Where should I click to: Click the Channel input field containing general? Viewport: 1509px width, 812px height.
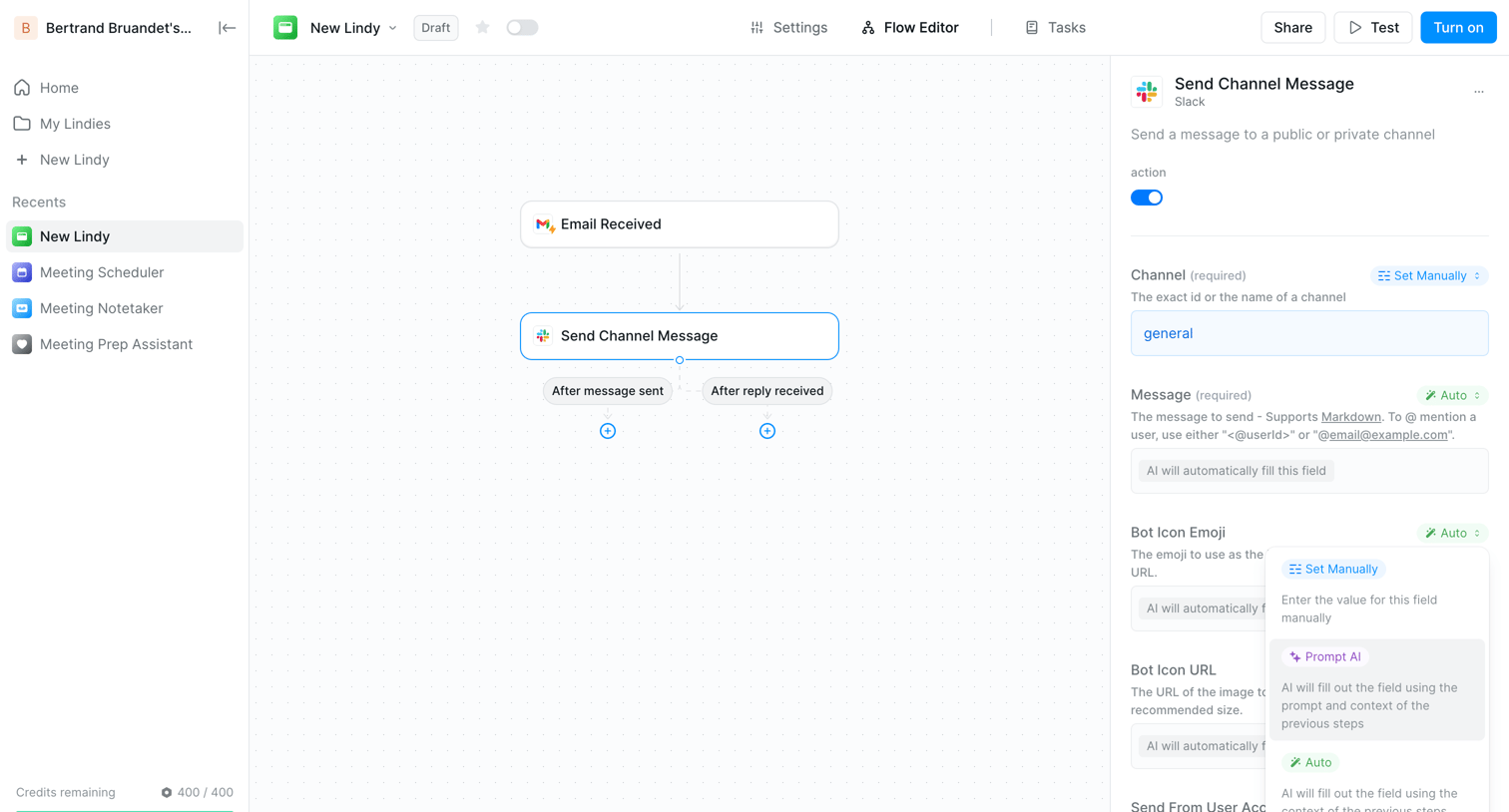(1309, 333)
